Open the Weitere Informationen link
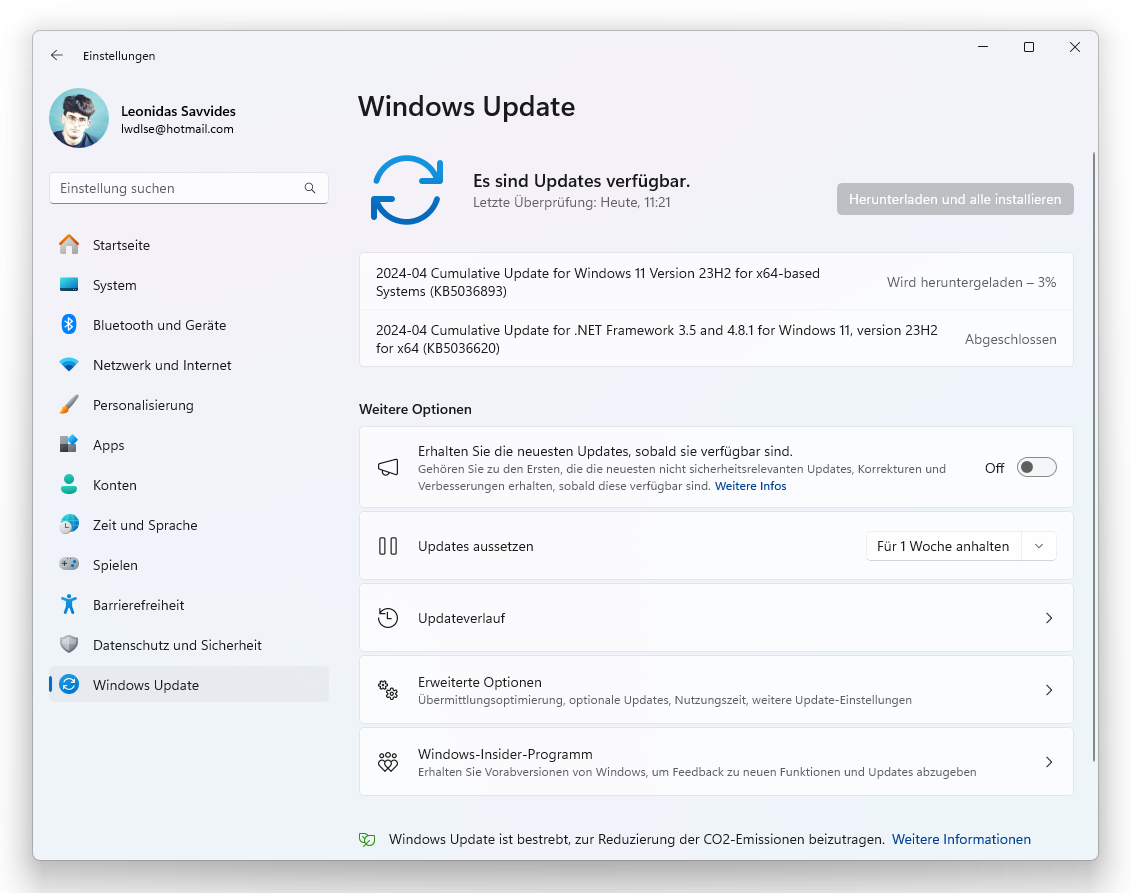This screenshot has height=893, width=1131. click(x=961, y=840)
